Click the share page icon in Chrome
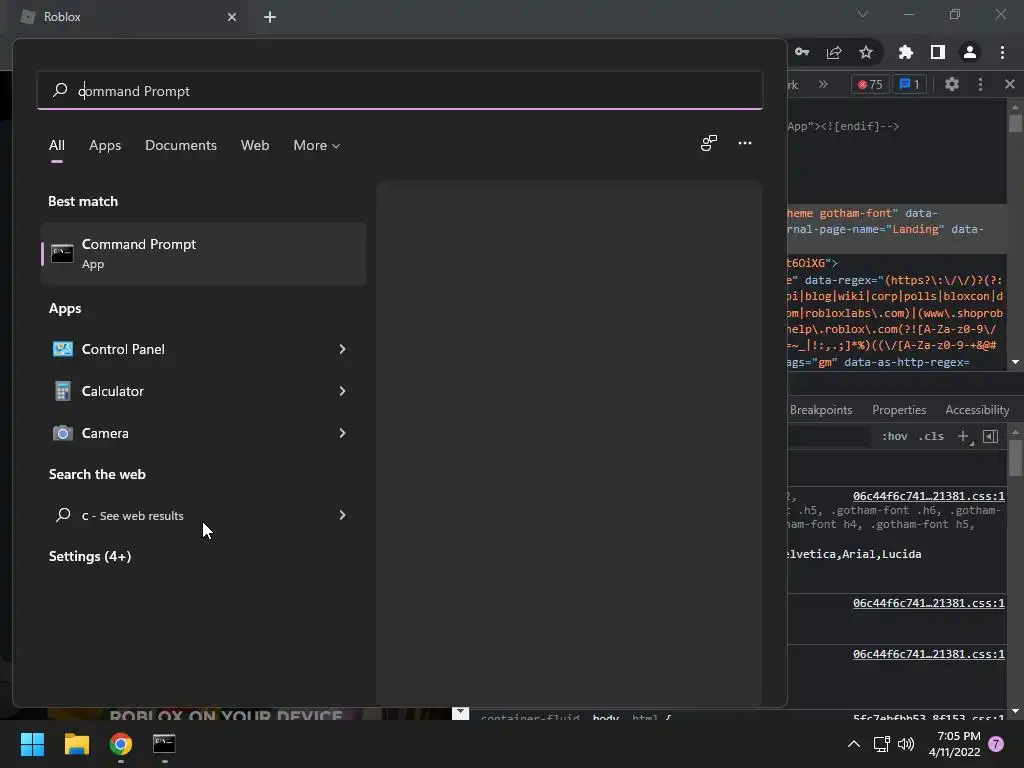This screenshot has height=768, width=1024. point(833,52)
